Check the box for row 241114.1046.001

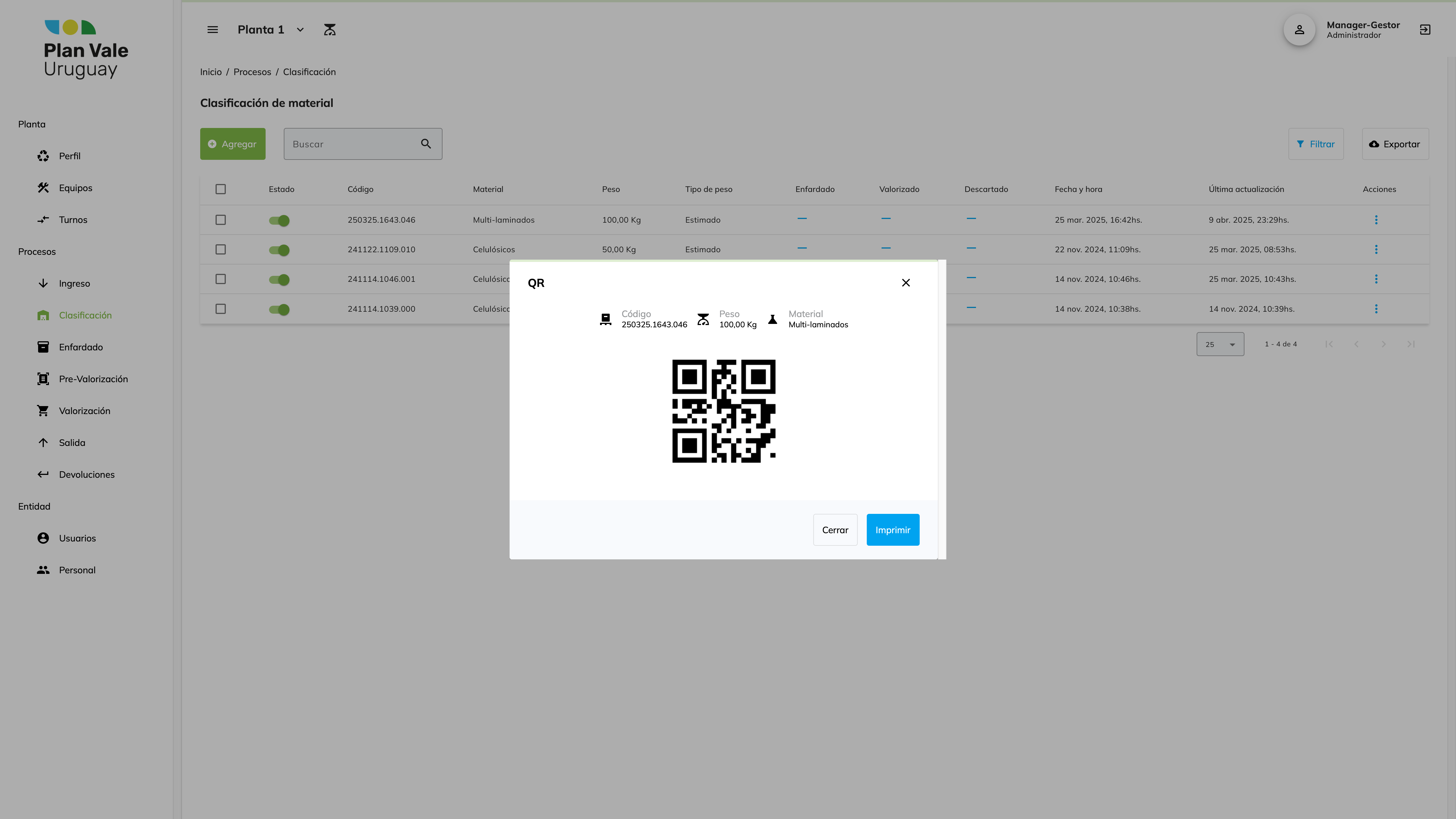(x=220, y=279)
